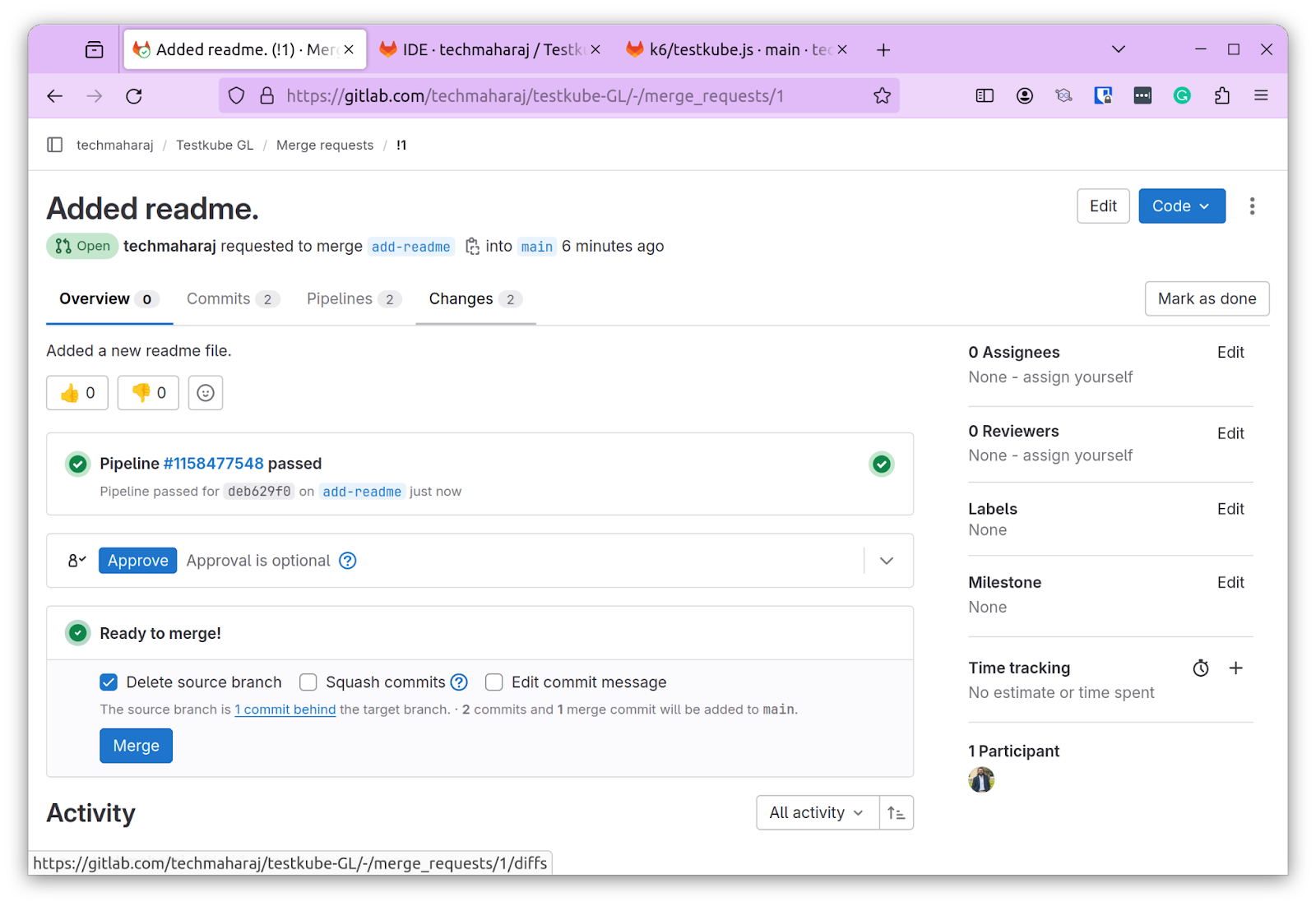The width and height of the screenshot is (1316, 906).
Task: Click the main target branch link
Action: (537, 247)
